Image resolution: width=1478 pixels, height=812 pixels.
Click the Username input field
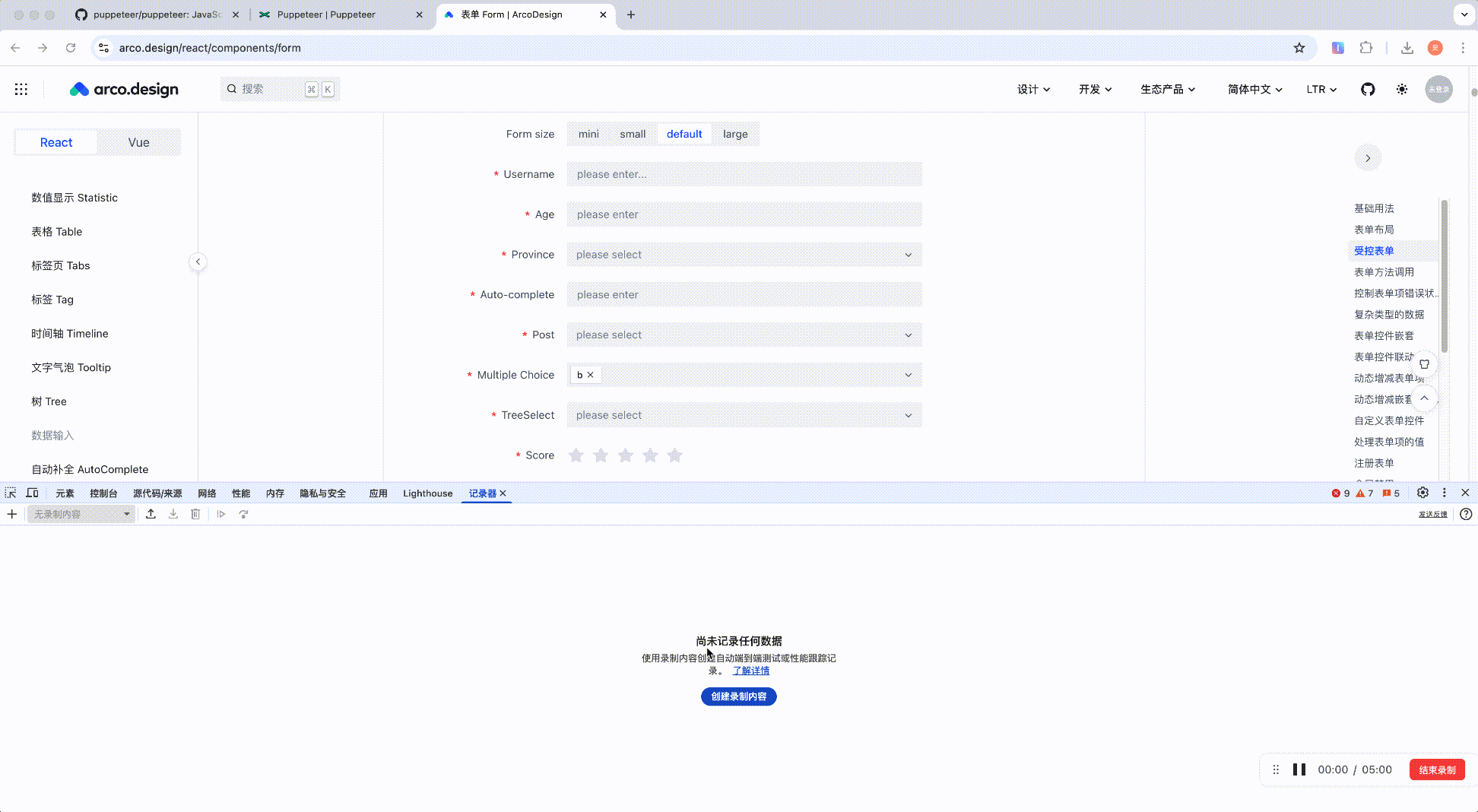pos(744,174)
